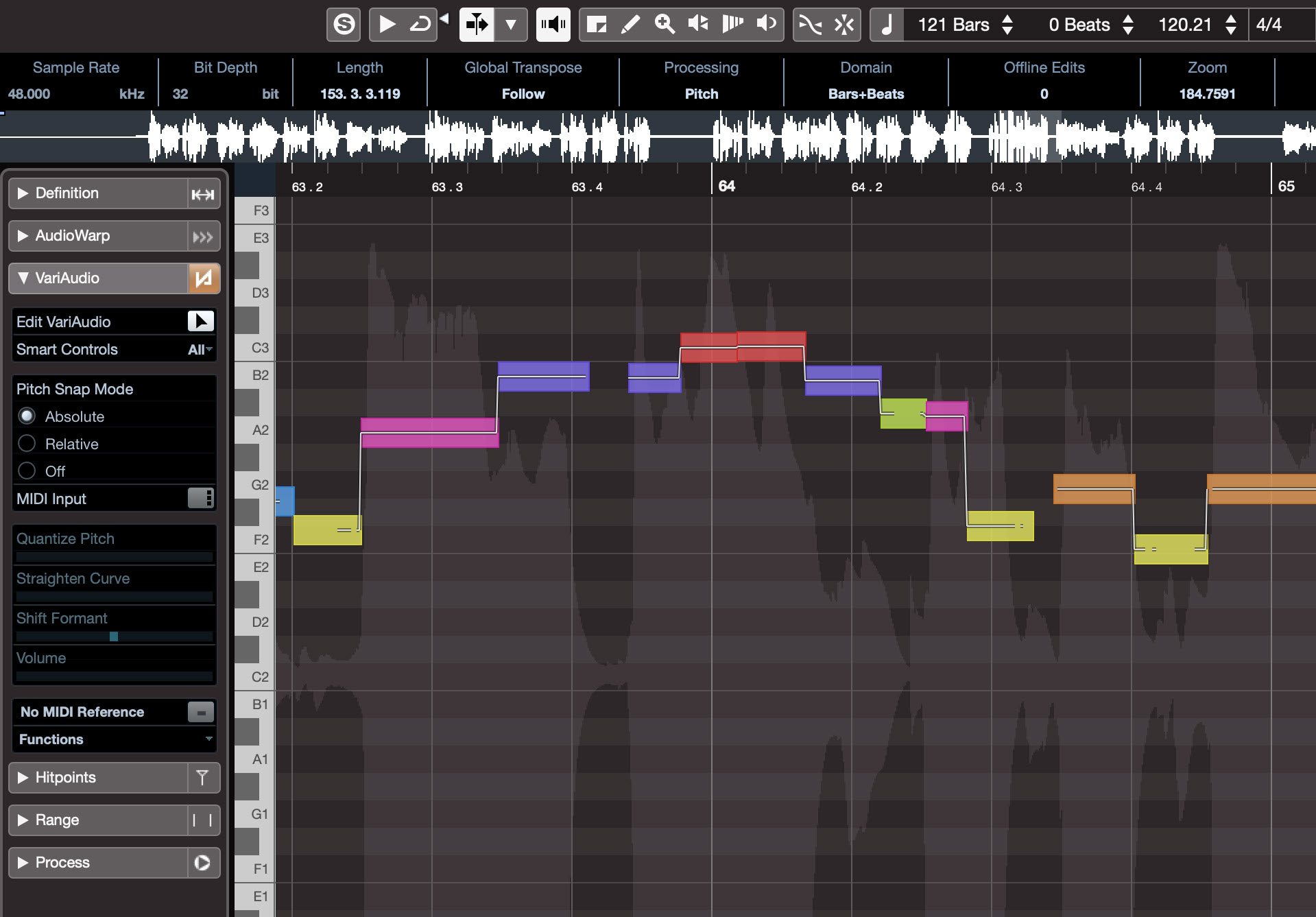The image size is (1316, 917).
Task: Activate the Edit VariAudio arrow tool
Action: coord(200,321)
